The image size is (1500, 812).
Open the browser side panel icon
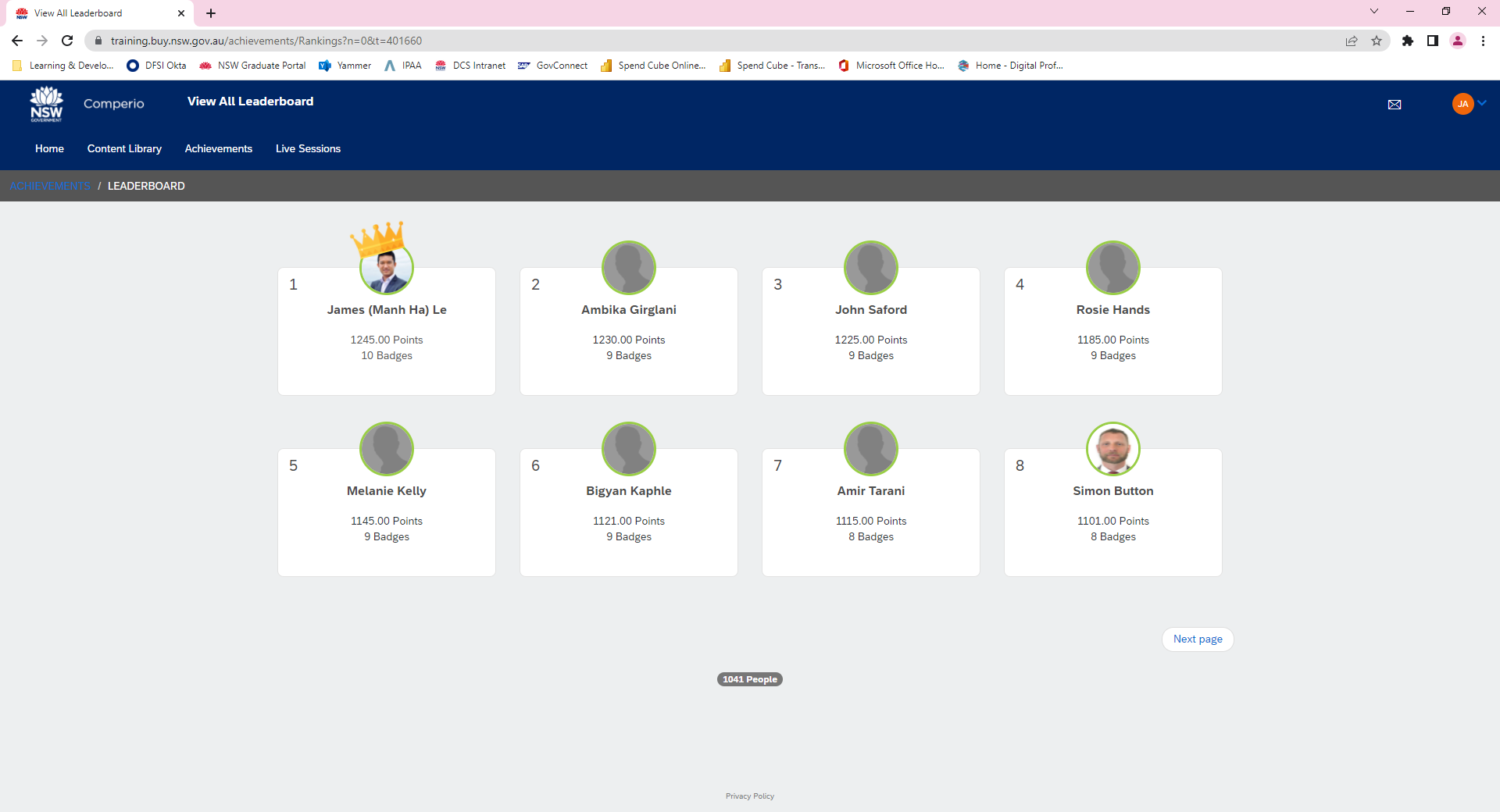point(1432,41)
